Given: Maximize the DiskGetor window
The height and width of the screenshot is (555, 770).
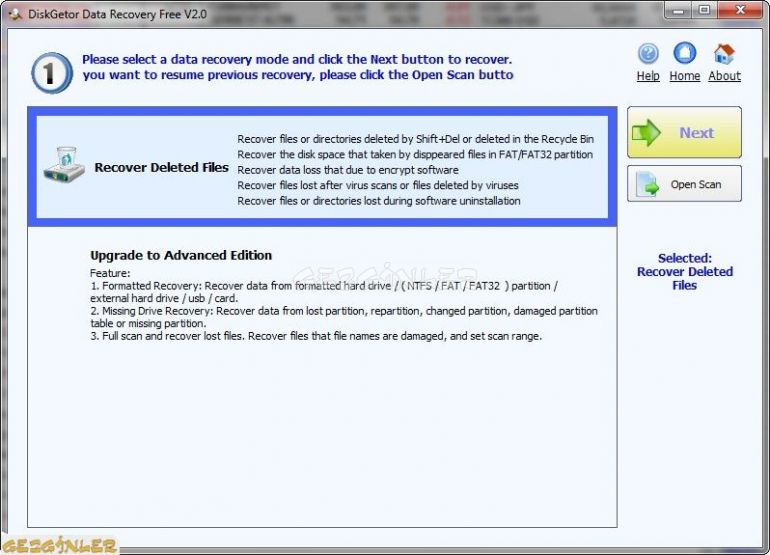Looking at the screenshot, I should tap(705, 10).
